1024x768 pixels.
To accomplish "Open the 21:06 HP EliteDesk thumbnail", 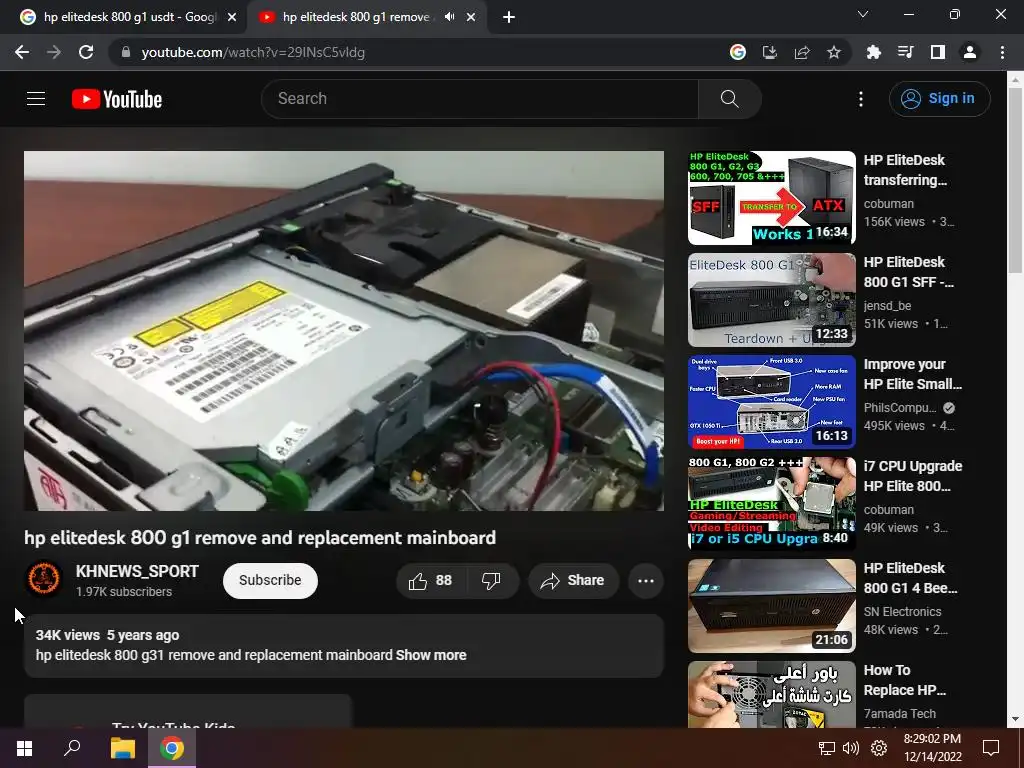I will point(771,605).
